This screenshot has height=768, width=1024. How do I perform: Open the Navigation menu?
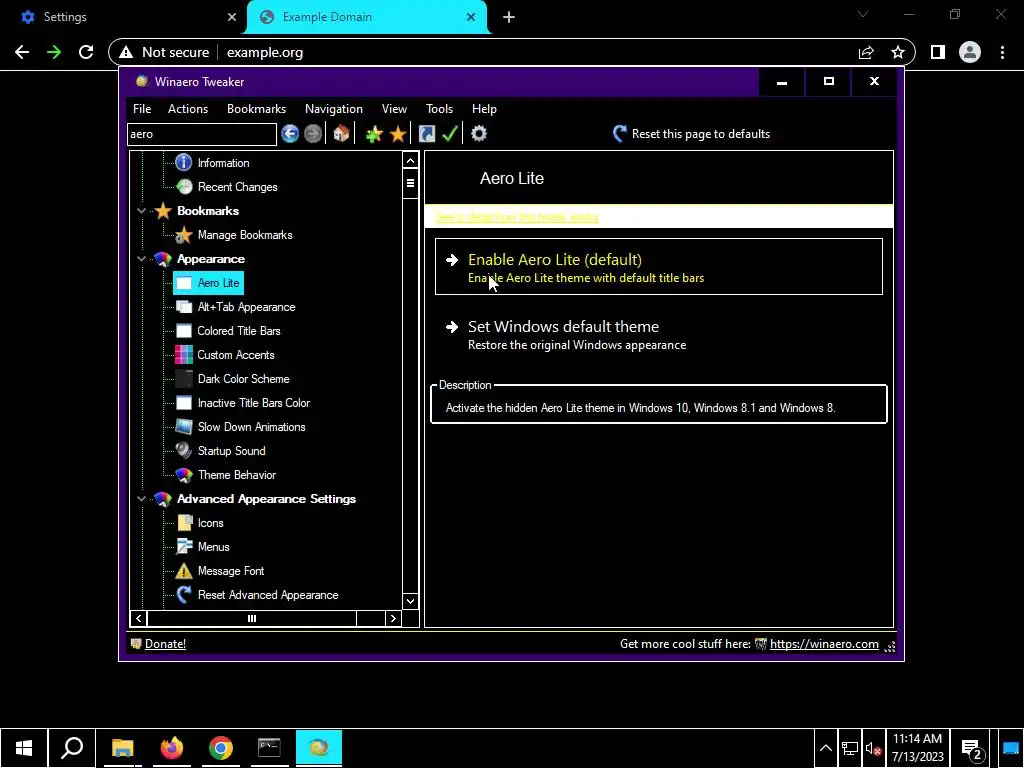point(334,109)
